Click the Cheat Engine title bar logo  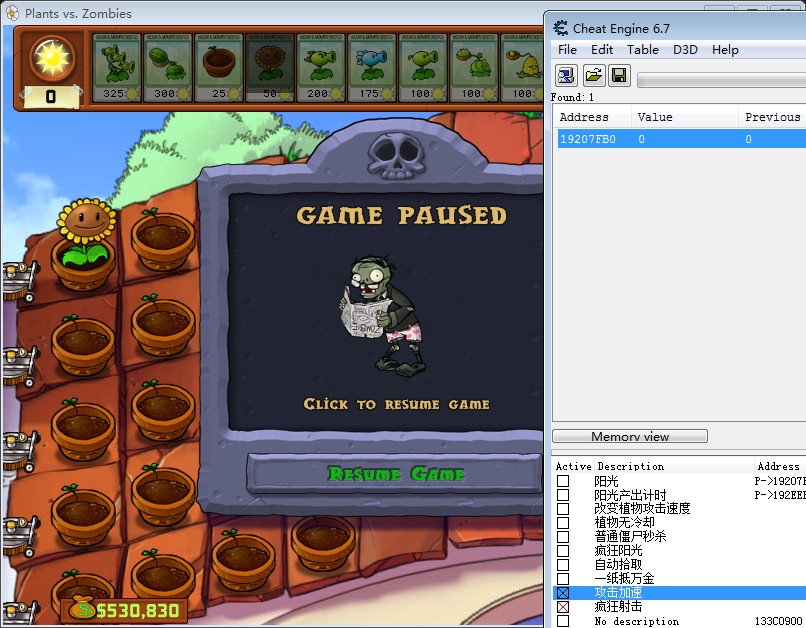pyautogui.click(x=560, y=28)
